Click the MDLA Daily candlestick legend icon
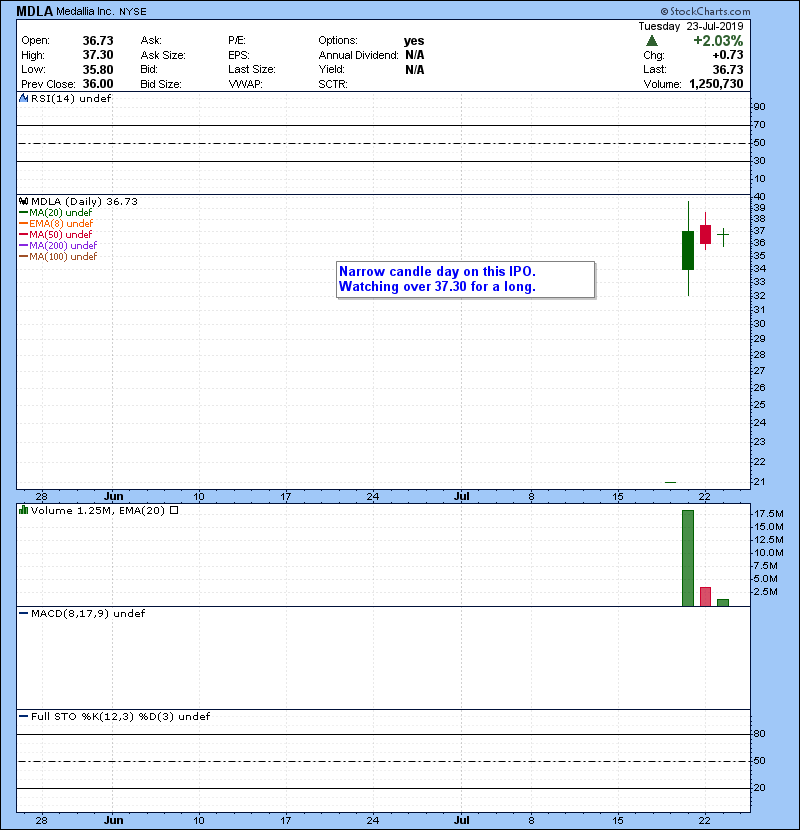 [x=23, y=202]
